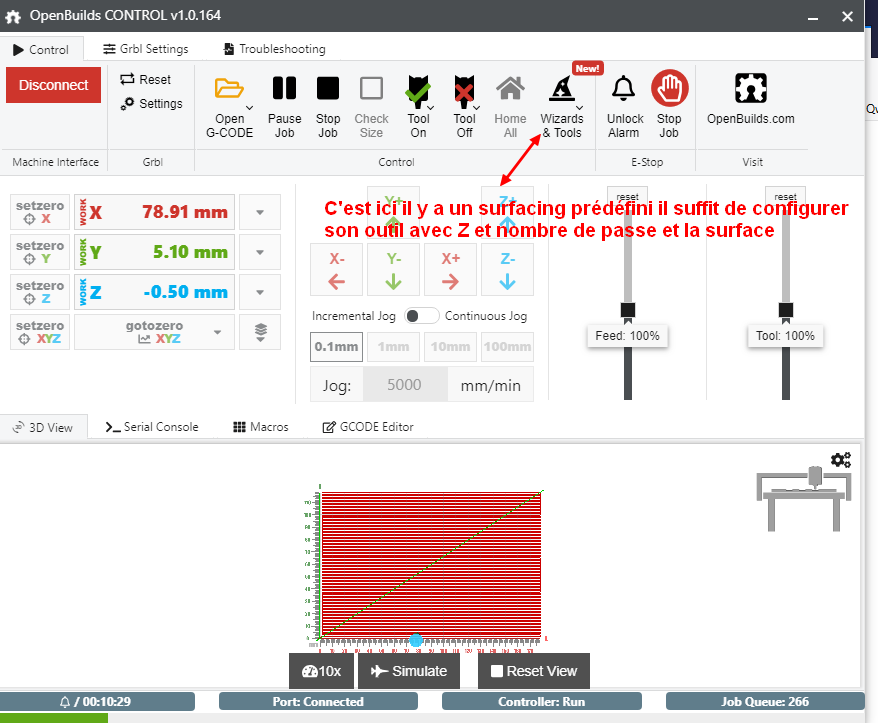Image resolution: width=878 pixels, height=723 pixels.
Task: Click the Grbl Reset option
Action: 146,80
